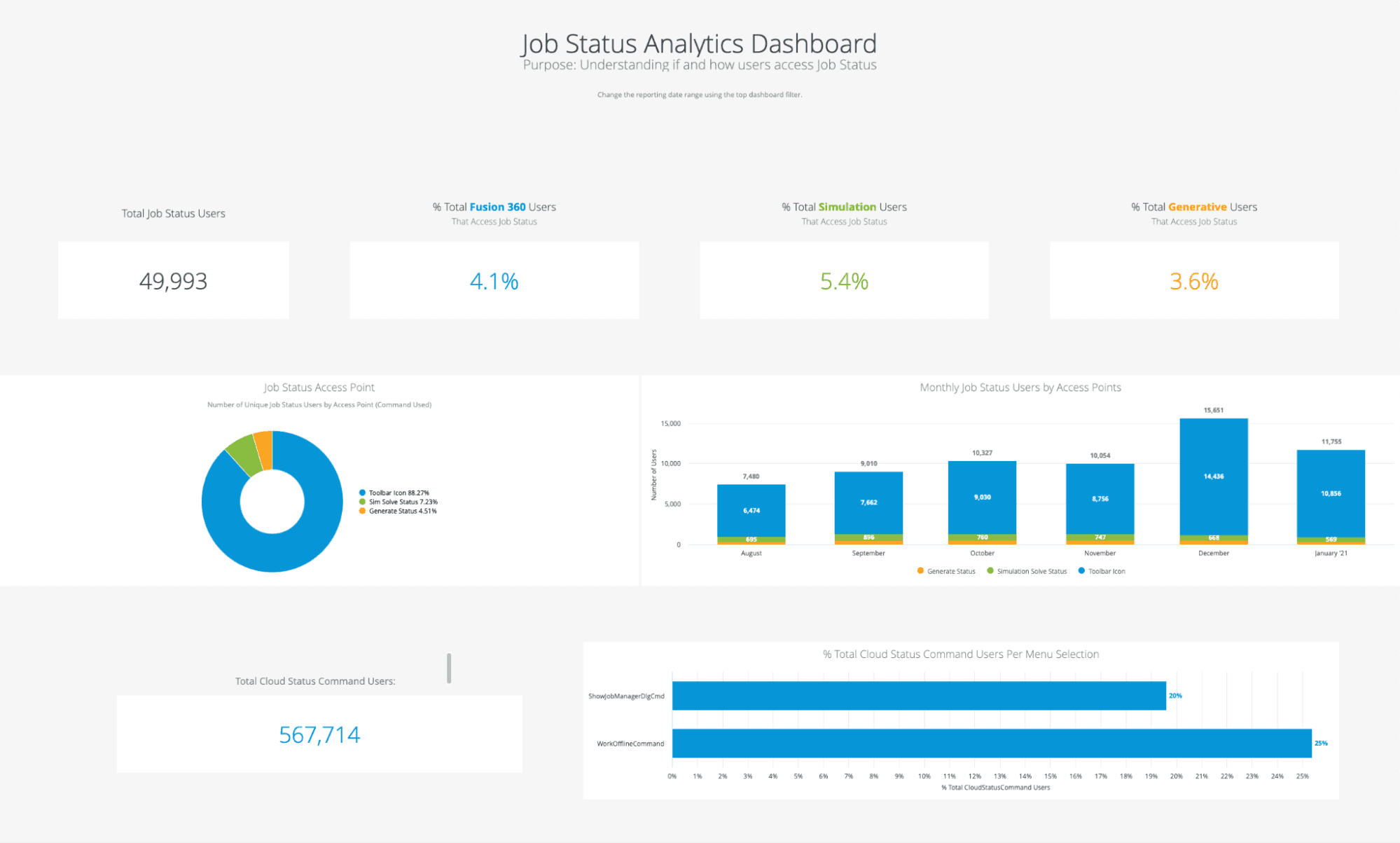Select the blue Toolbar Icon legend marker
Image resolution: width=1400 pixels, height=843 pixels.
(x=361, y=492)
